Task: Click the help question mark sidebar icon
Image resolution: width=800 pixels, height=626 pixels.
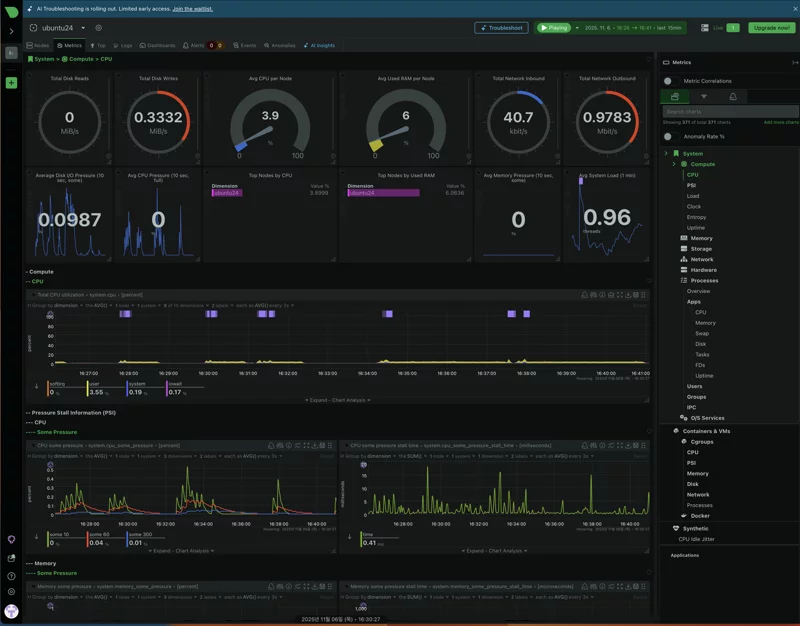Action: pyautogui.click(x=11, y=576)
